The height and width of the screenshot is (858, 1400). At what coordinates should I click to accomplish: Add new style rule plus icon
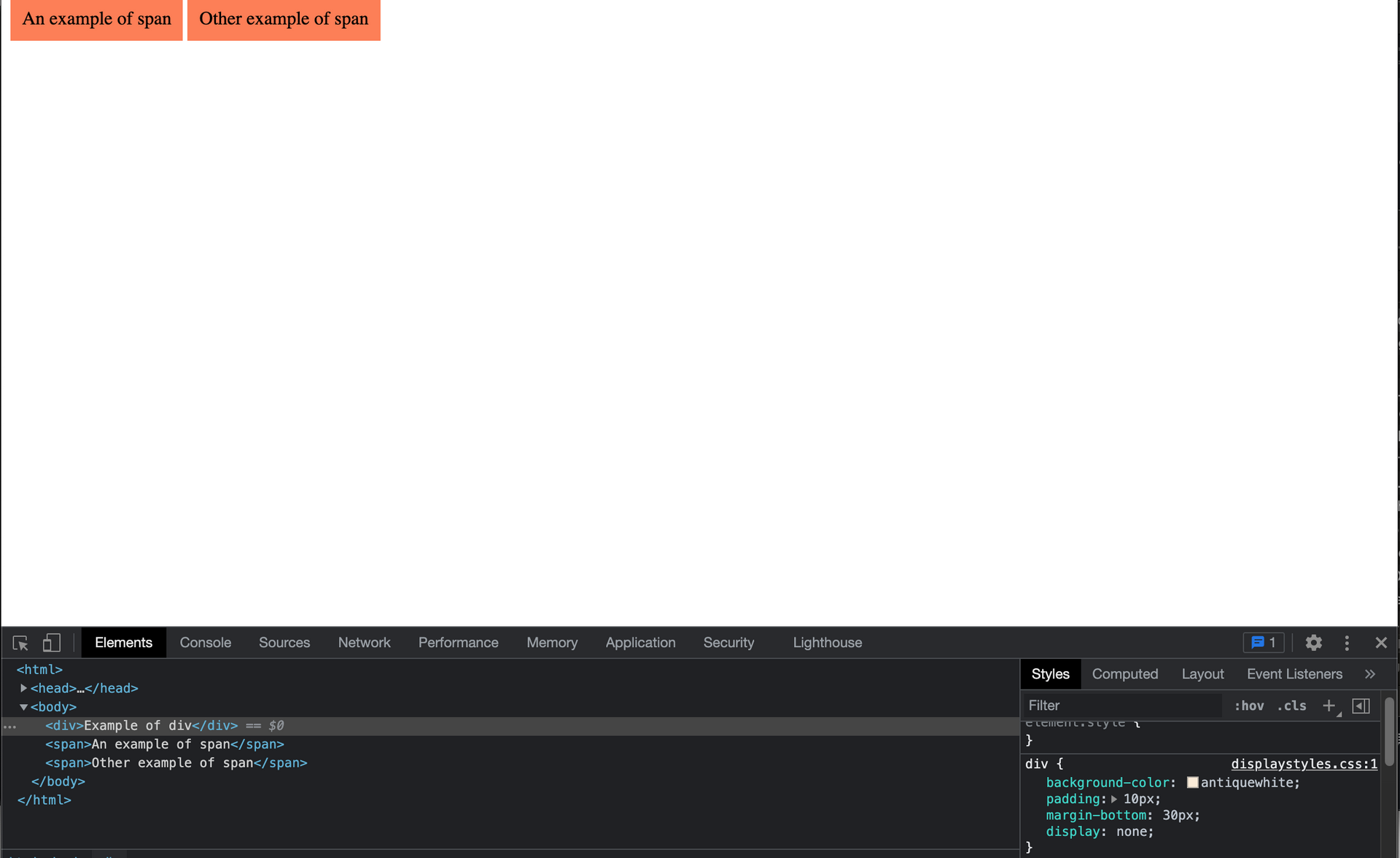tap(1329, 706)
